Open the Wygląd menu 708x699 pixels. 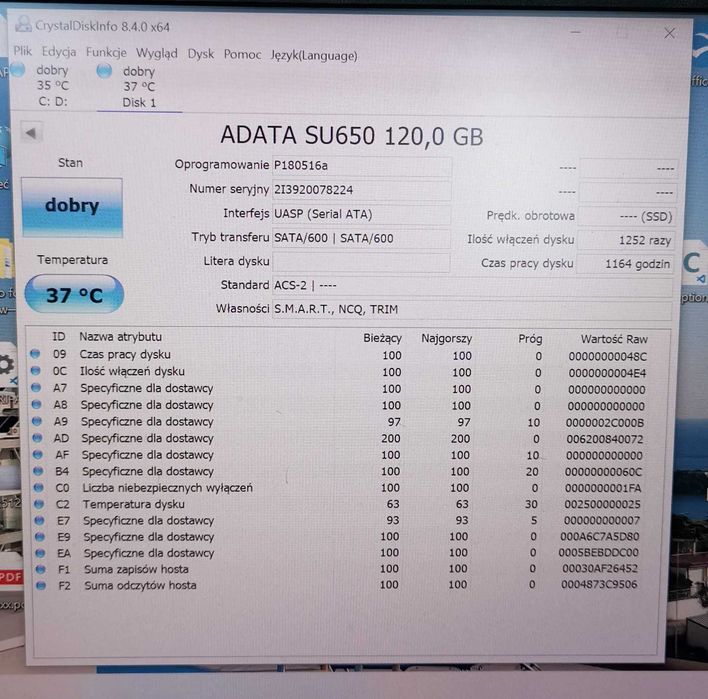[x=157, y=54]
